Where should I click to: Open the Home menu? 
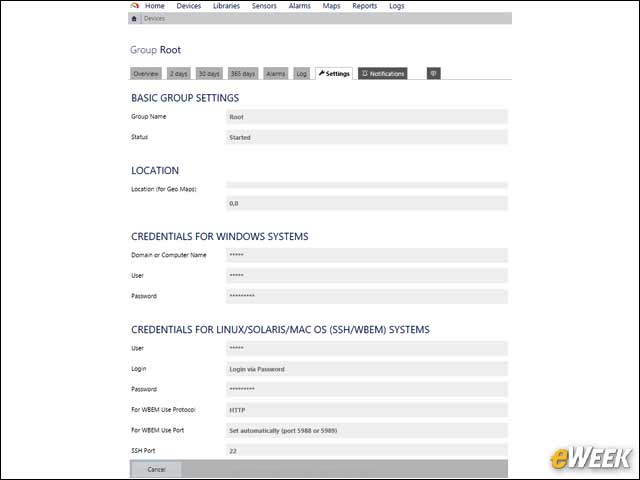pyautogui.click(x=155, y=6)
